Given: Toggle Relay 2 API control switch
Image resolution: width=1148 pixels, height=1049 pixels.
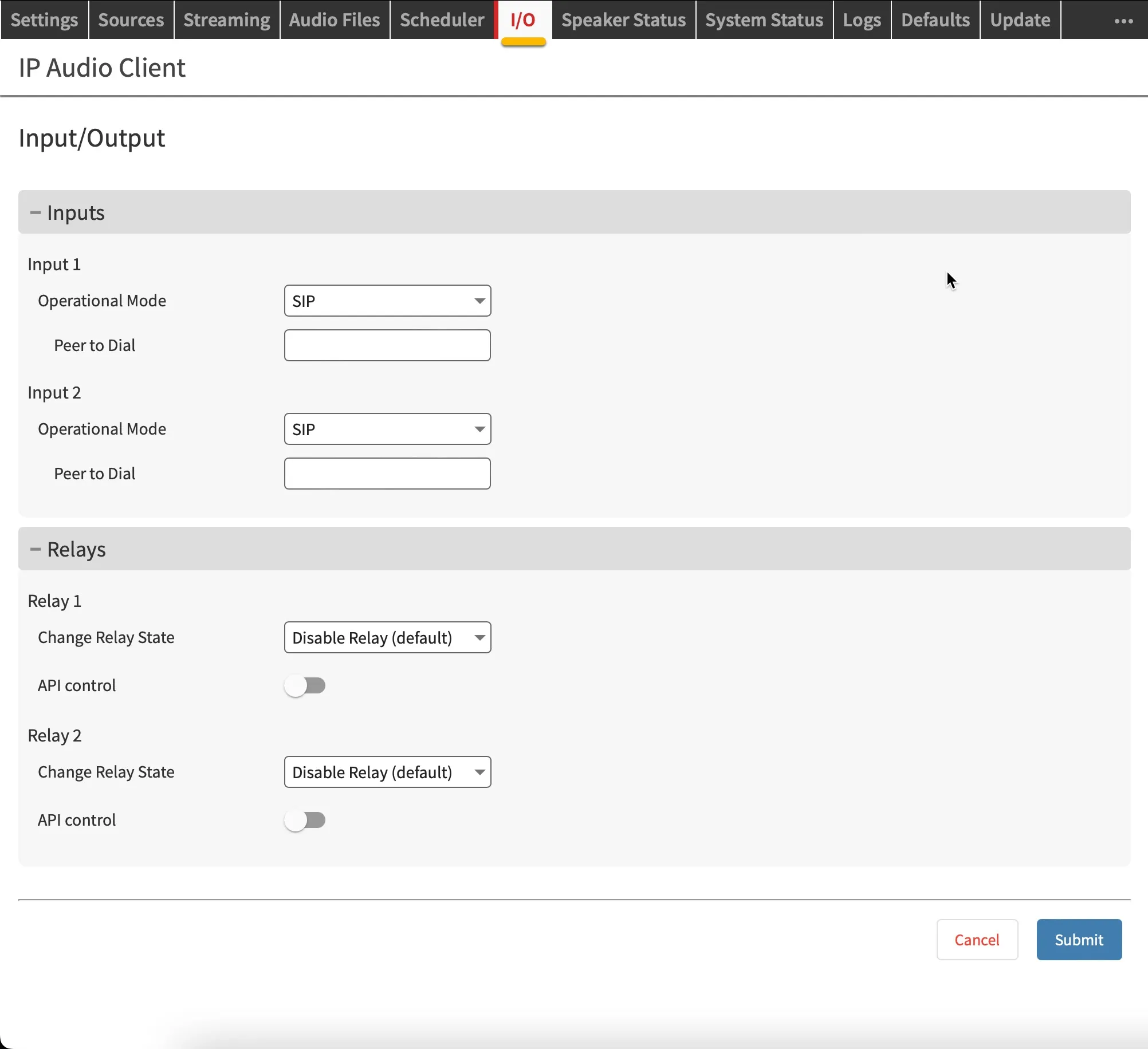Looking at the screenshot, I should tap(305, 820).
